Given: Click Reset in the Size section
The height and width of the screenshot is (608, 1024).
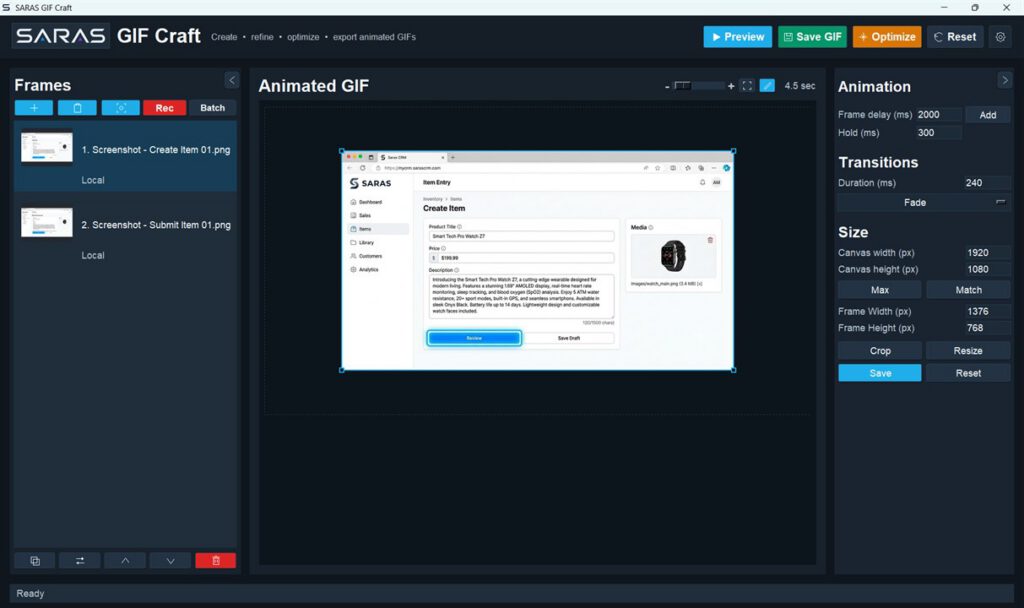Looking at the screenshot, I should pos(968,373).
